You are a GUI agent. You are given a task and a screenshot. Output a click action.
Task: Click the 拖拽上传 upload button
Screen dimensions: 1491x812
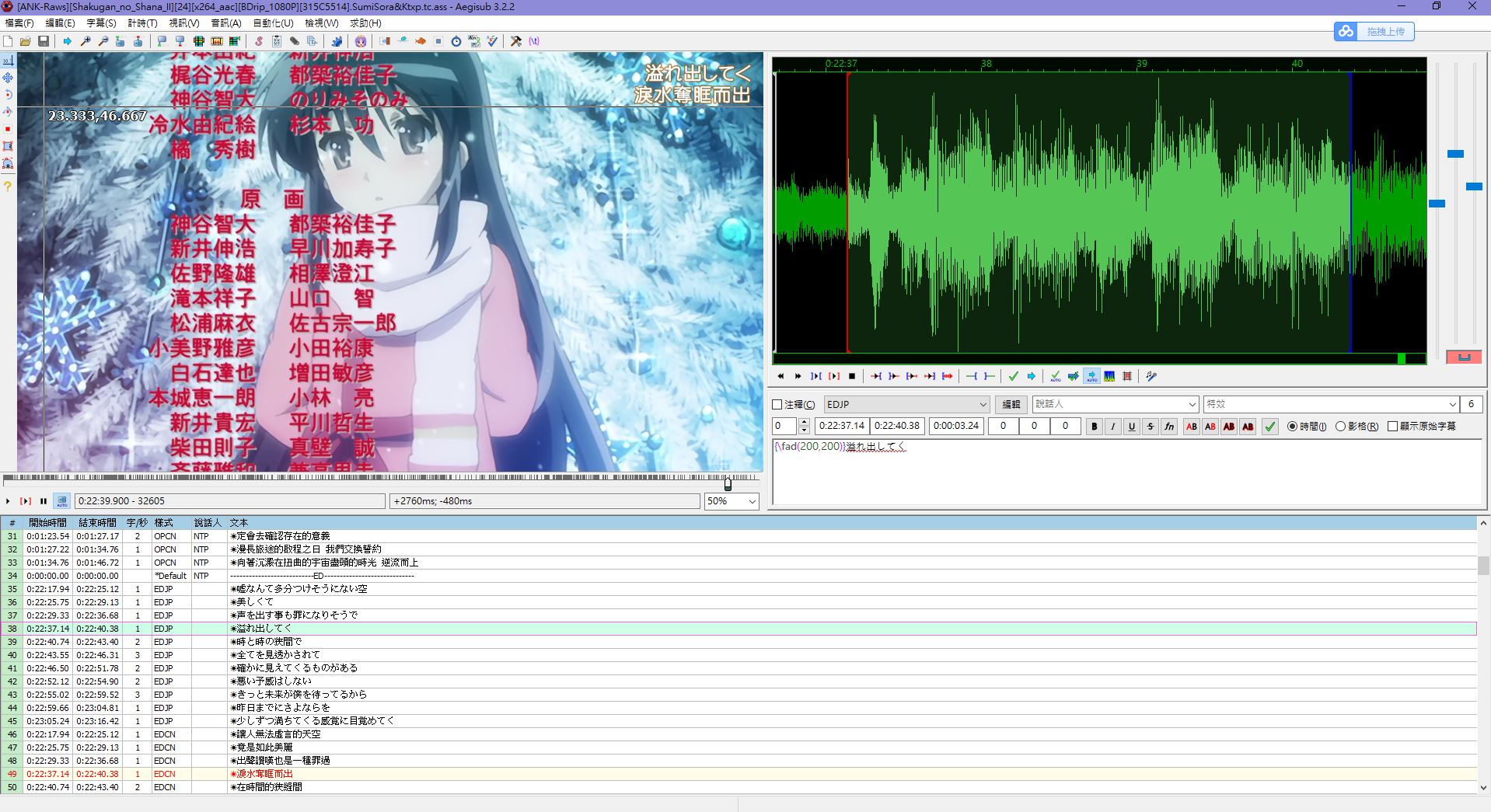(x=1374, y=31)
